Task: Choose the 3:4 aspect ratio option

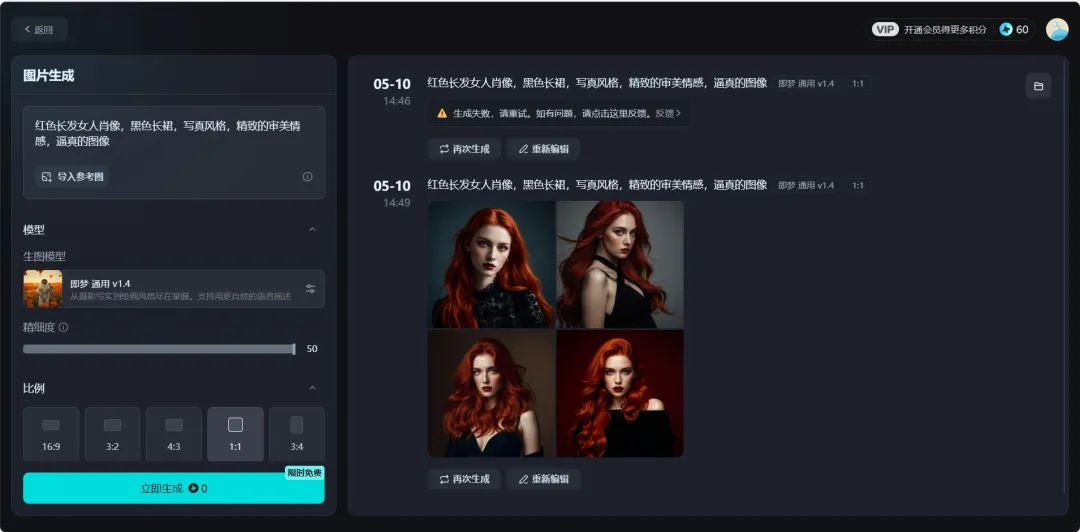Action: click(296, 434)
